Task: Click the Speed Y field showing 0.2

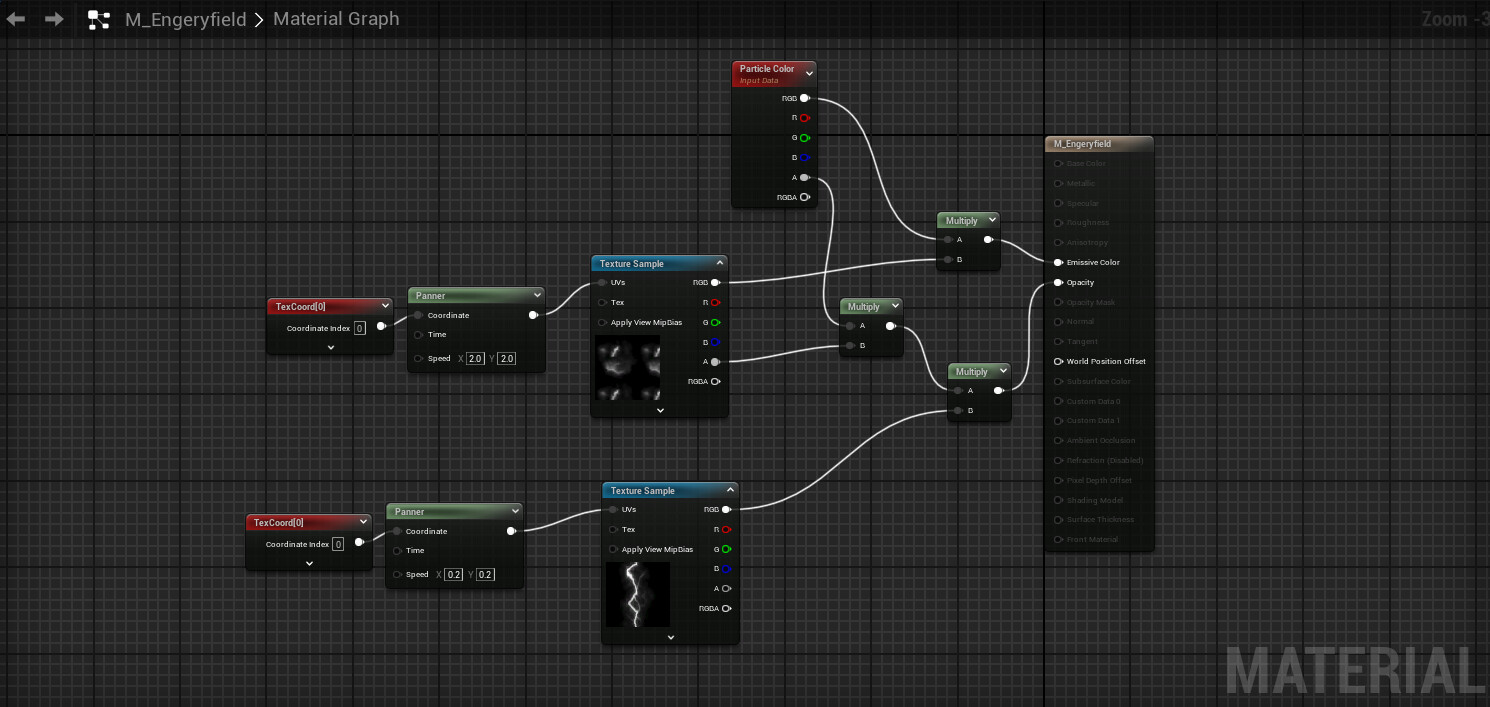Action: coord(485,574)
